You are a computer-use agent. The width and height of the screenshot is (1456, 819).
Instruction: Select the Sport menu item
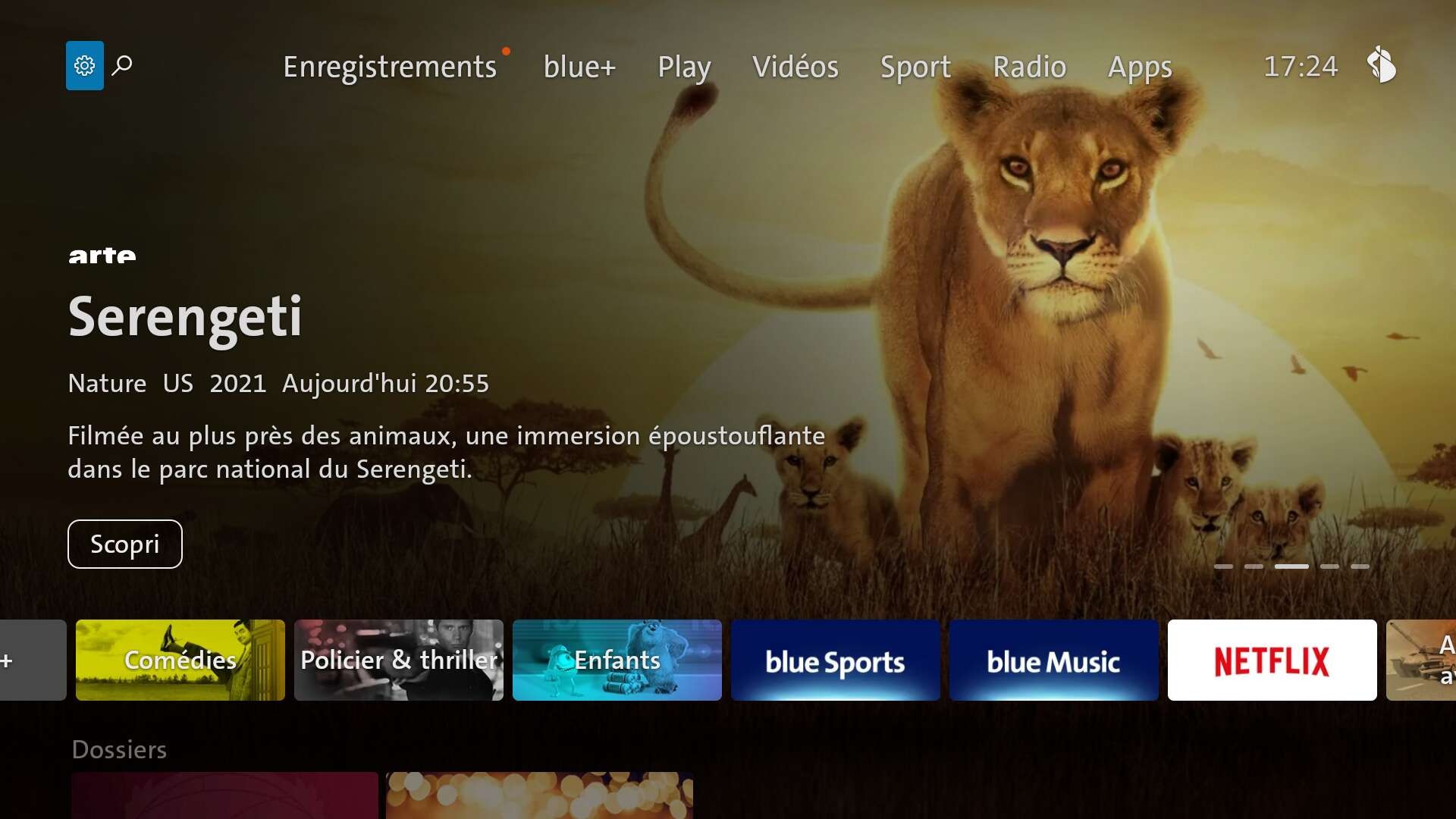915,67
